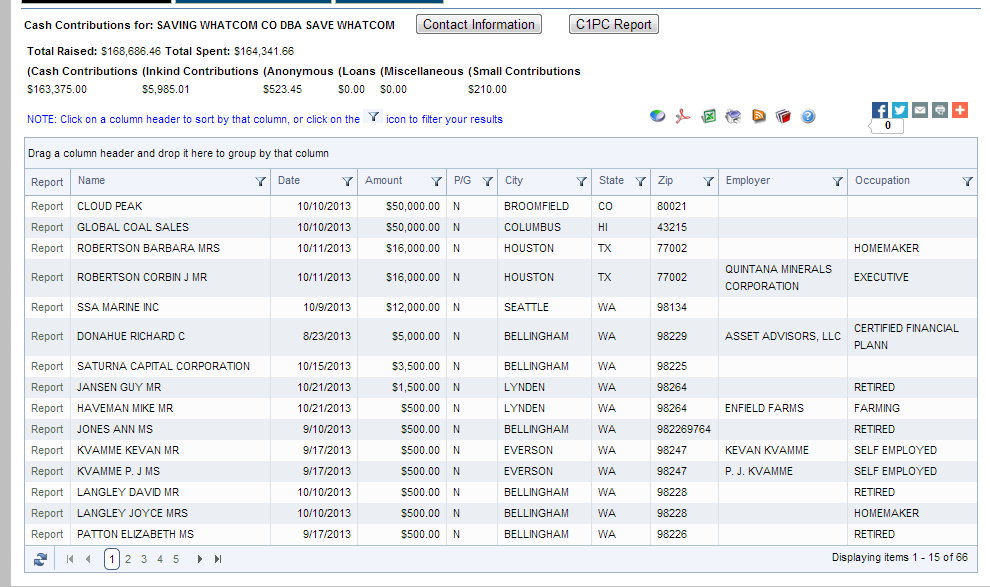This screenshot has width=990, height=587.
Task: Refresh the contributions grid
Action: (x=40, y=559)
